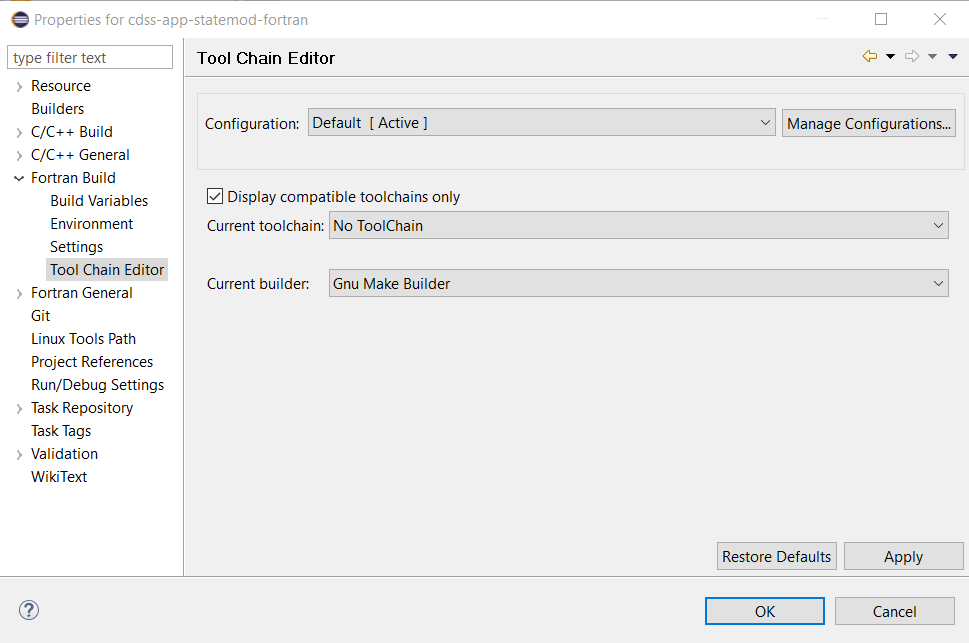
Task: Open back history dropdown arrow
Action: click(x=890, y=57)
